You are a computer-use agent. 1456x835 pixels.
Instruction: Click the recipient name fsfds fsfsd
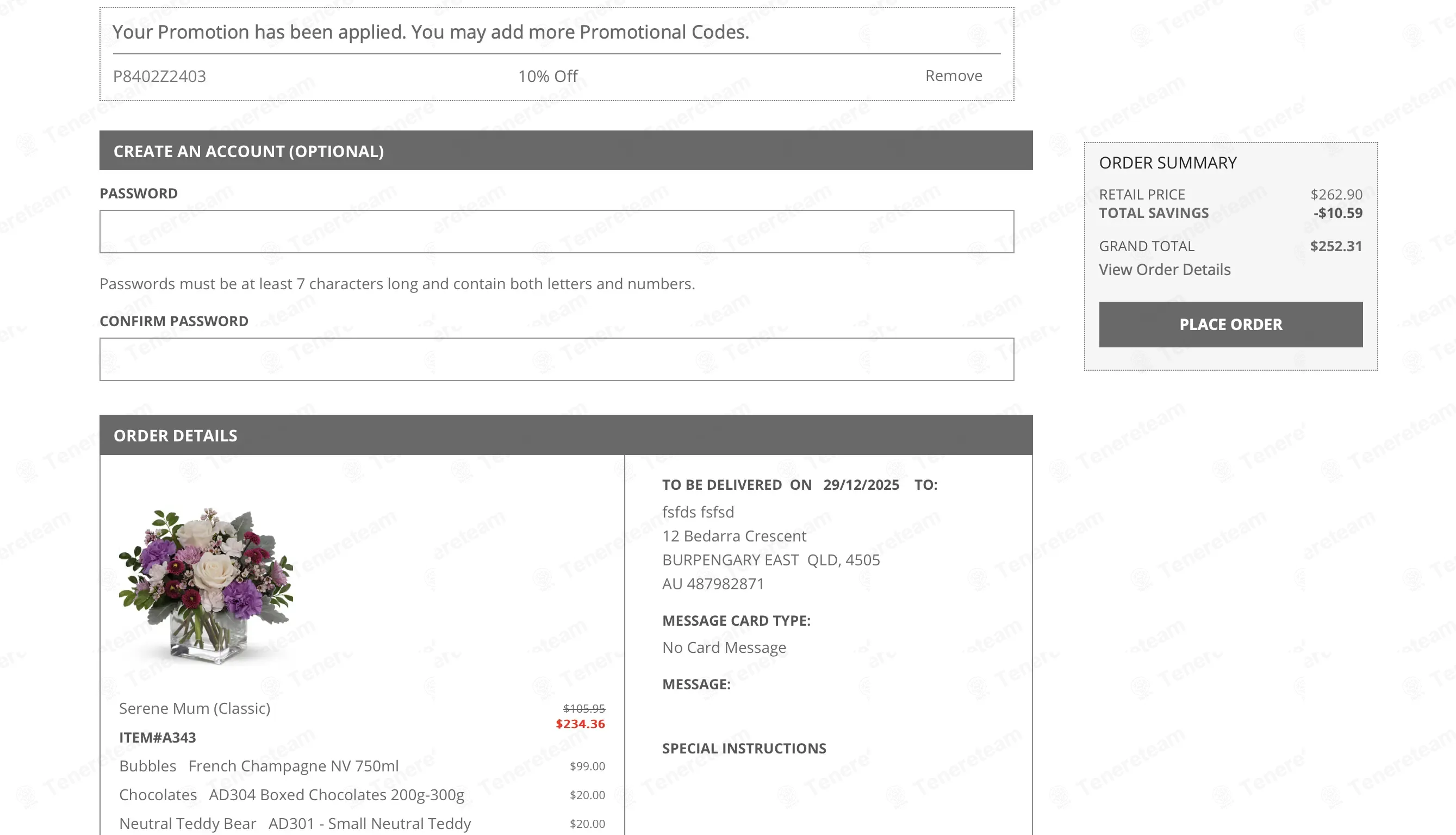click(698, 512)
